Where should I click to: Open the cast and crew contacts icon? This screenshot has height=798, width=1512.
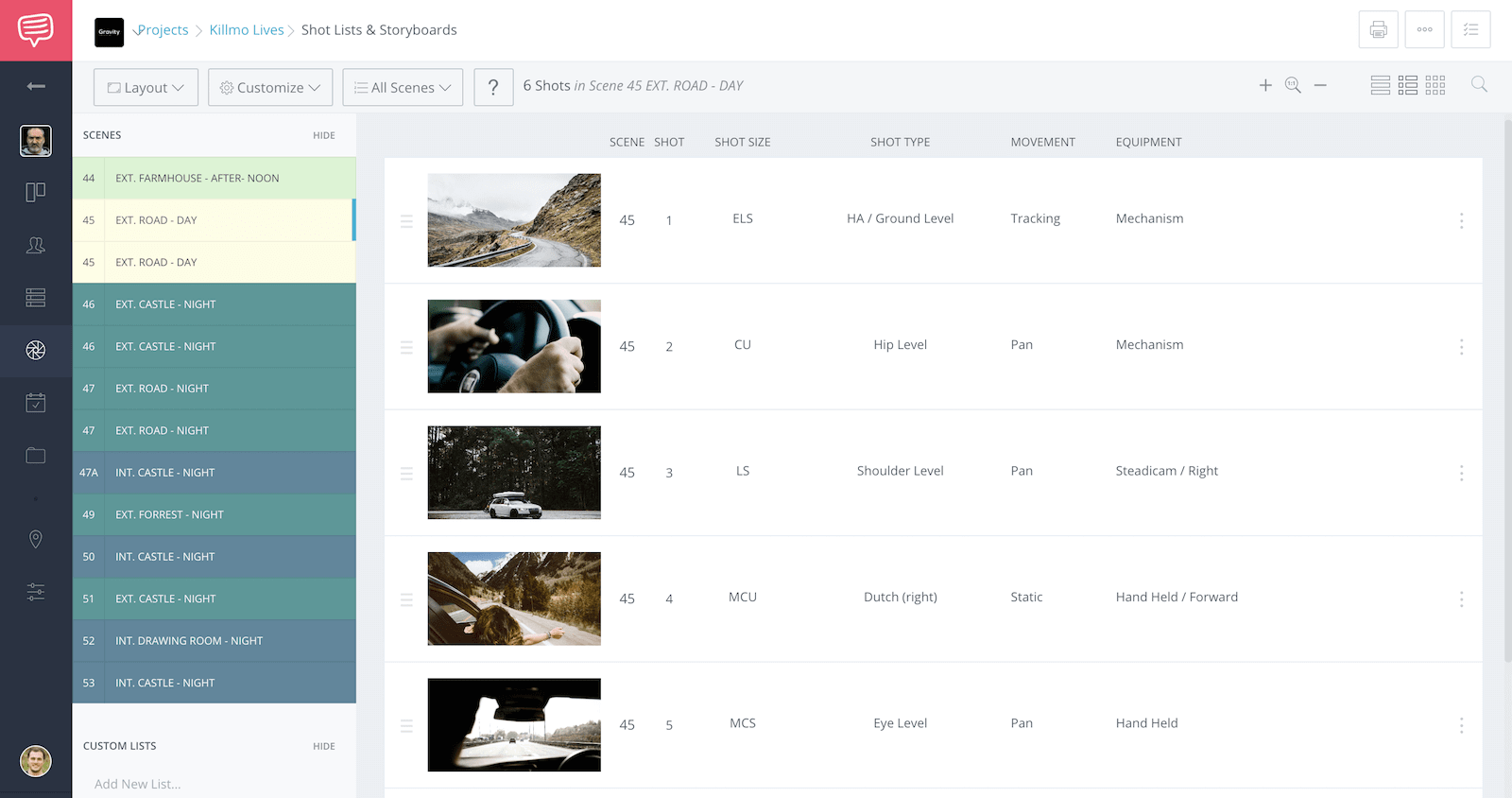(x=36, y=245)
